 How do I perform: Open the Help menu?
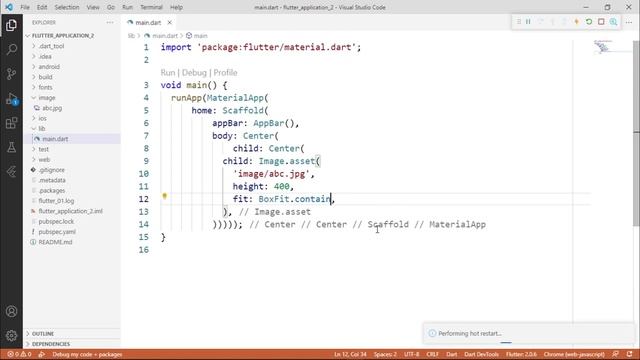tap(176, 7)
